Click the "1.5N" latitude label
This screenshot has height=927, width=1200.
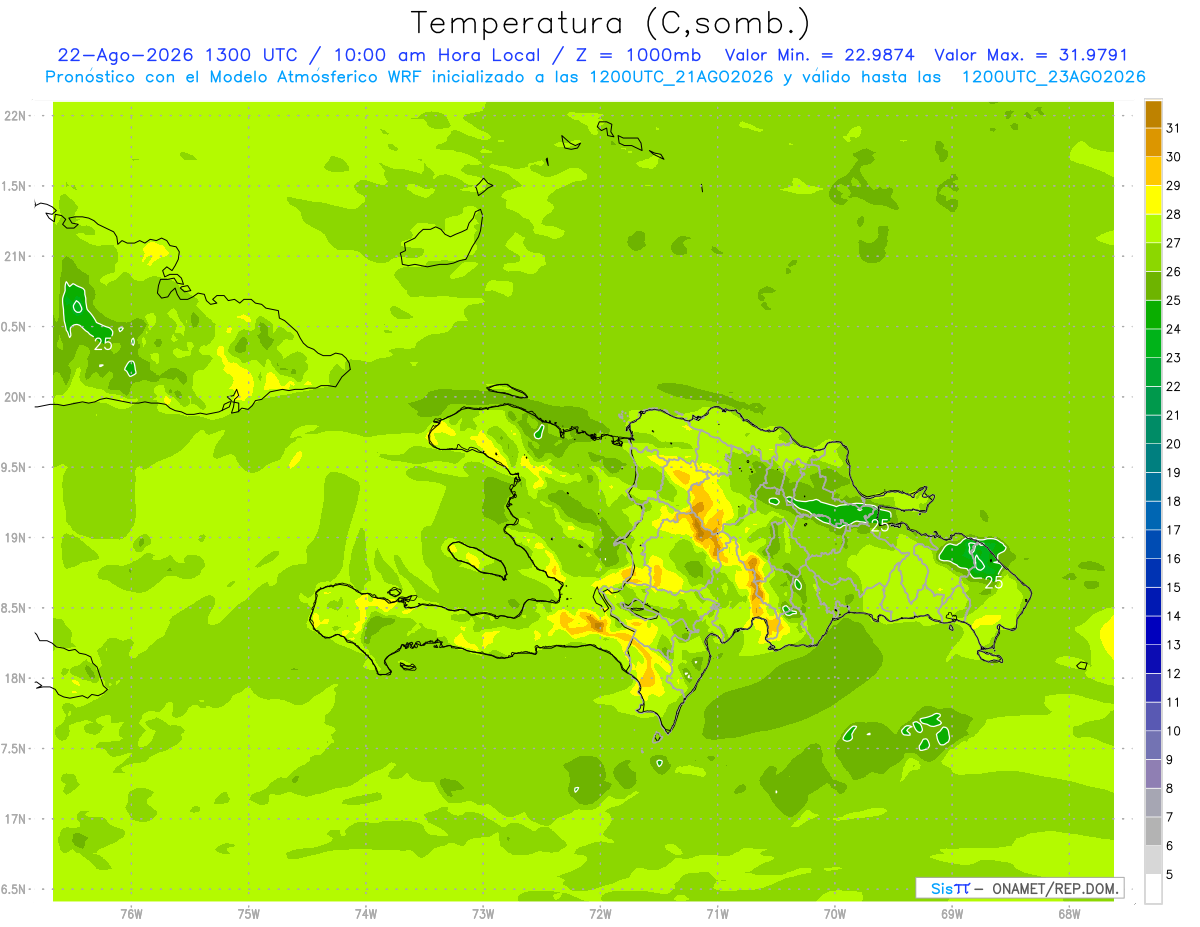[x=14, y=186]
